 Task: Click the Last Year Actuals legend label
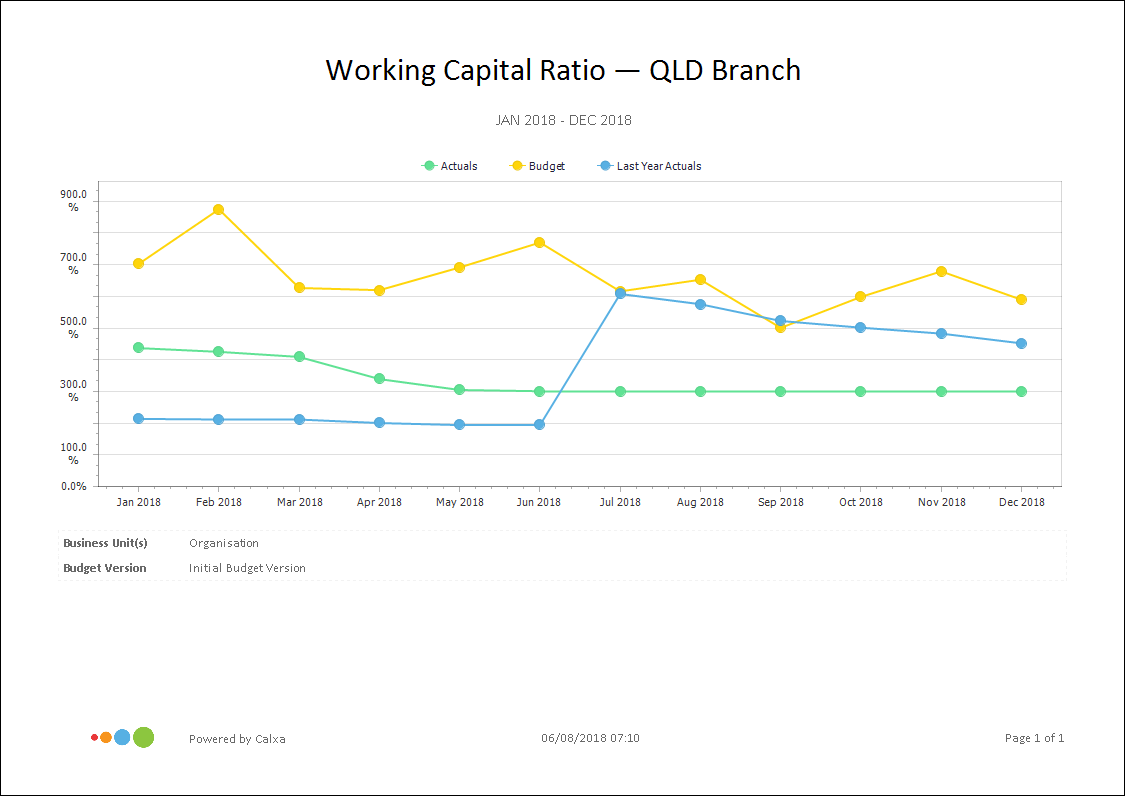pos(659,166)
